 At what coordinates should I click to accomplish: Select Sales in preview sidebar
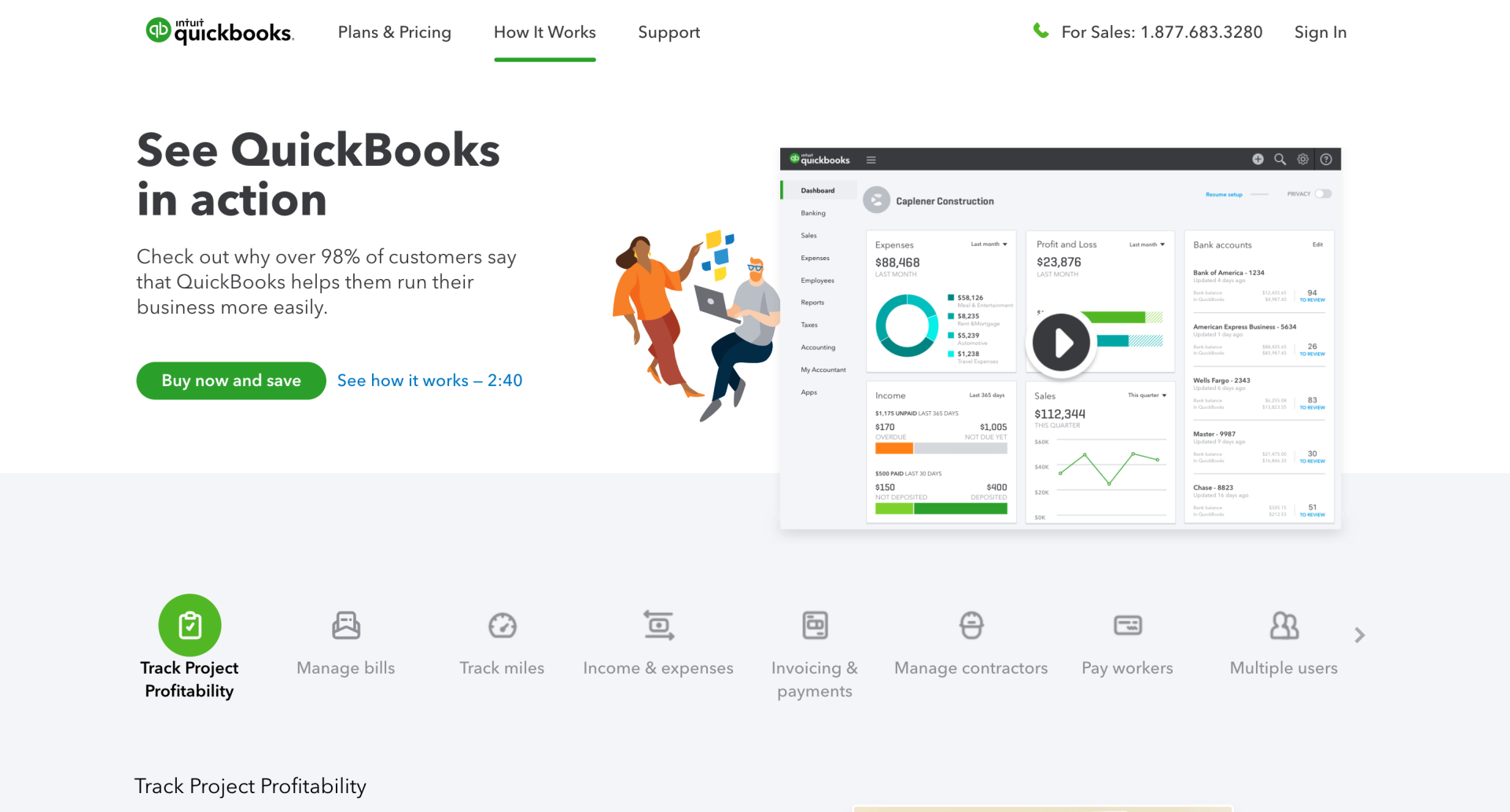point(808,236)
